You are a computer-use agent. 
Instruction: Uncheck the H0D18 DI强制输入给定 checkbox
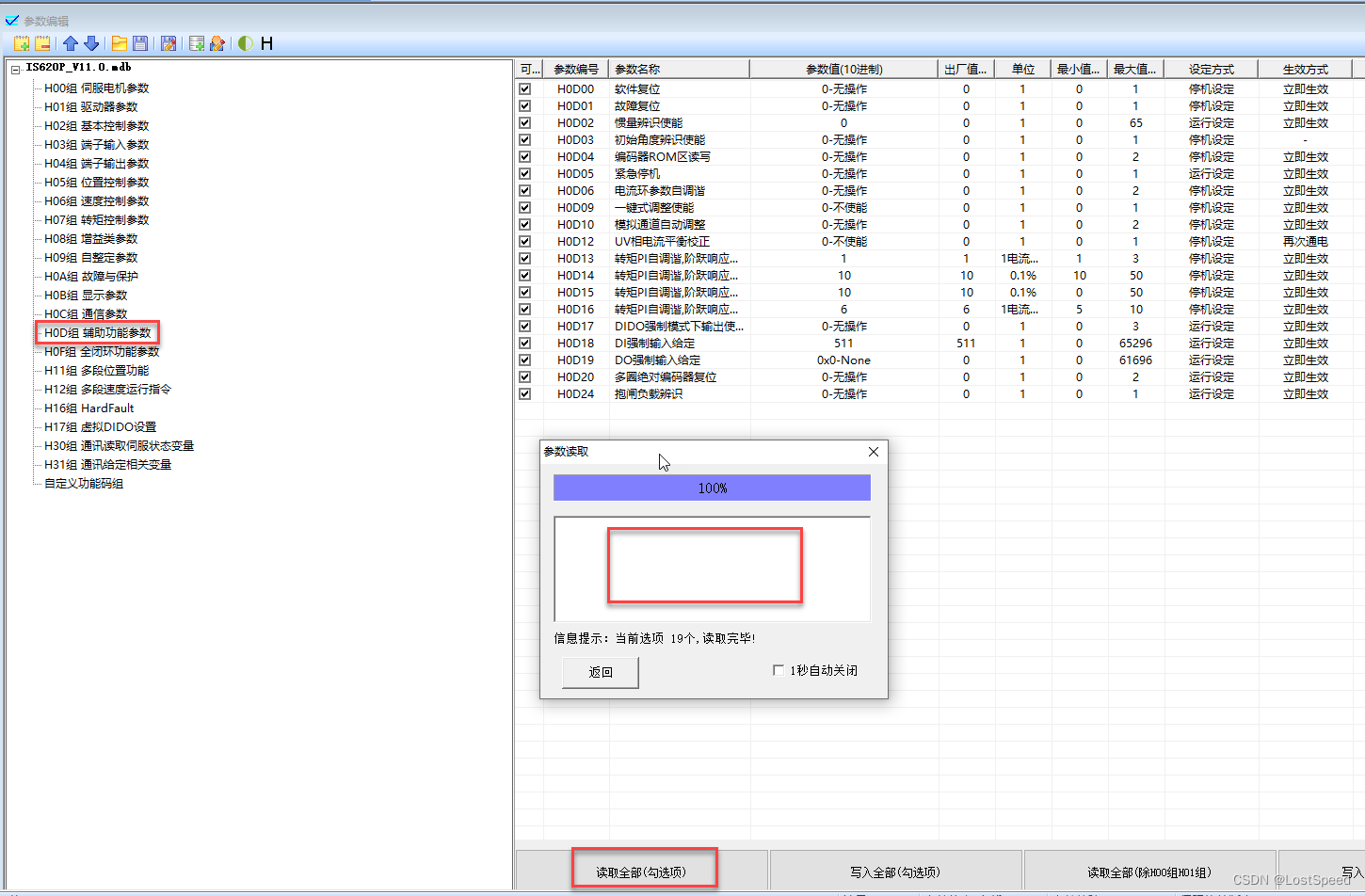point(525,344)
